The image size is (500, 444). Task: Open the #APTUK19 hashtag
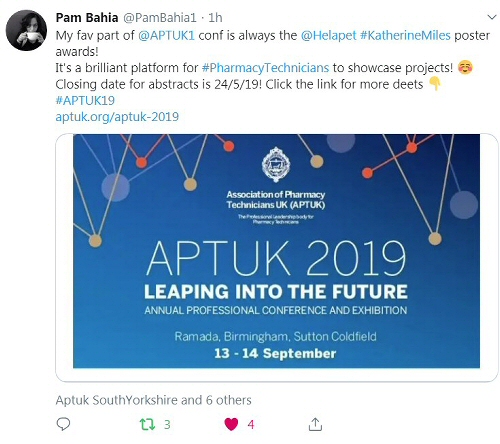(85, 100)
